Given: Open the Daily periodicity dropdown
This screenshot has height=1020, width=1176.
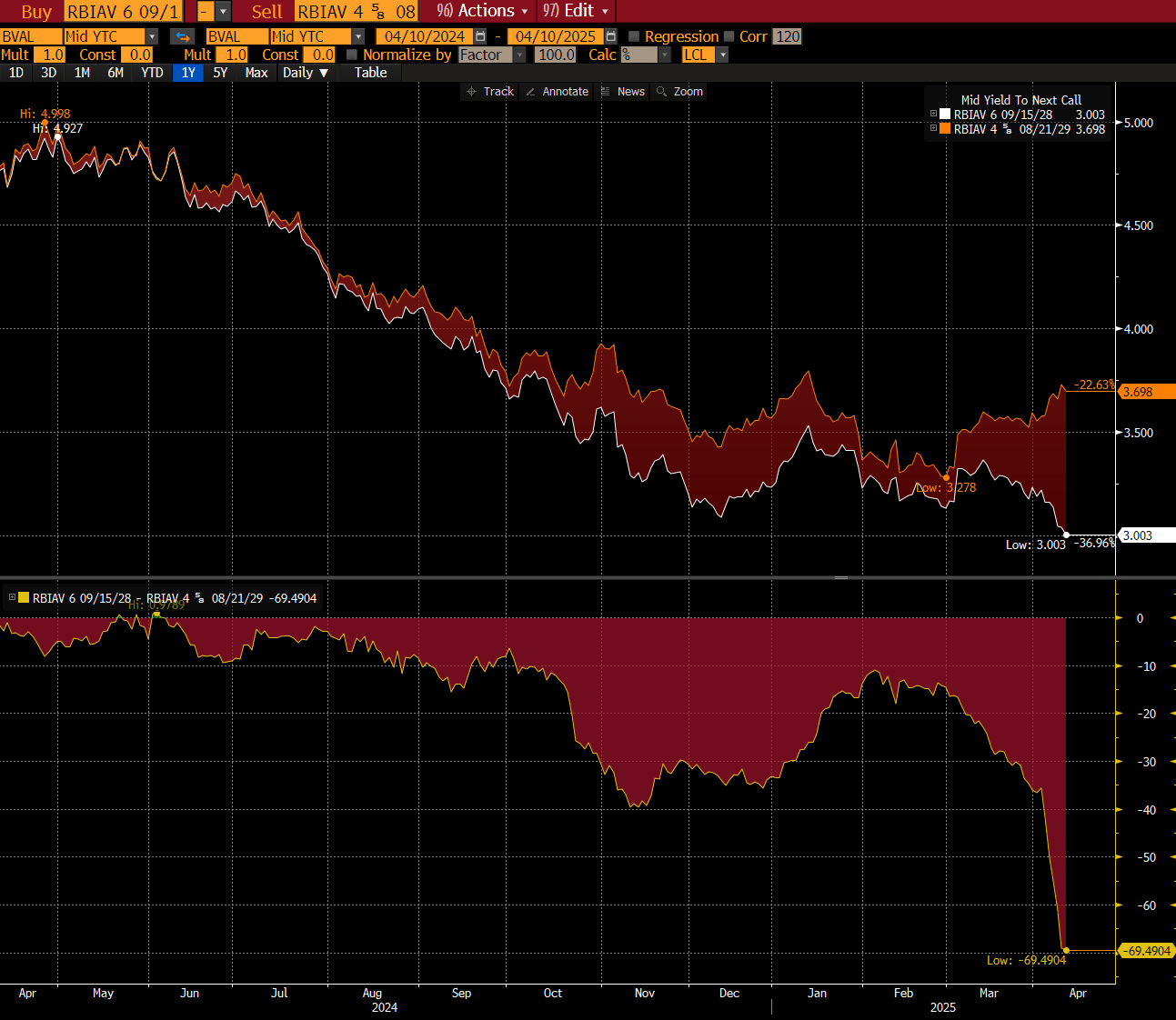Looking at the screenshot, I should point(305,73).
